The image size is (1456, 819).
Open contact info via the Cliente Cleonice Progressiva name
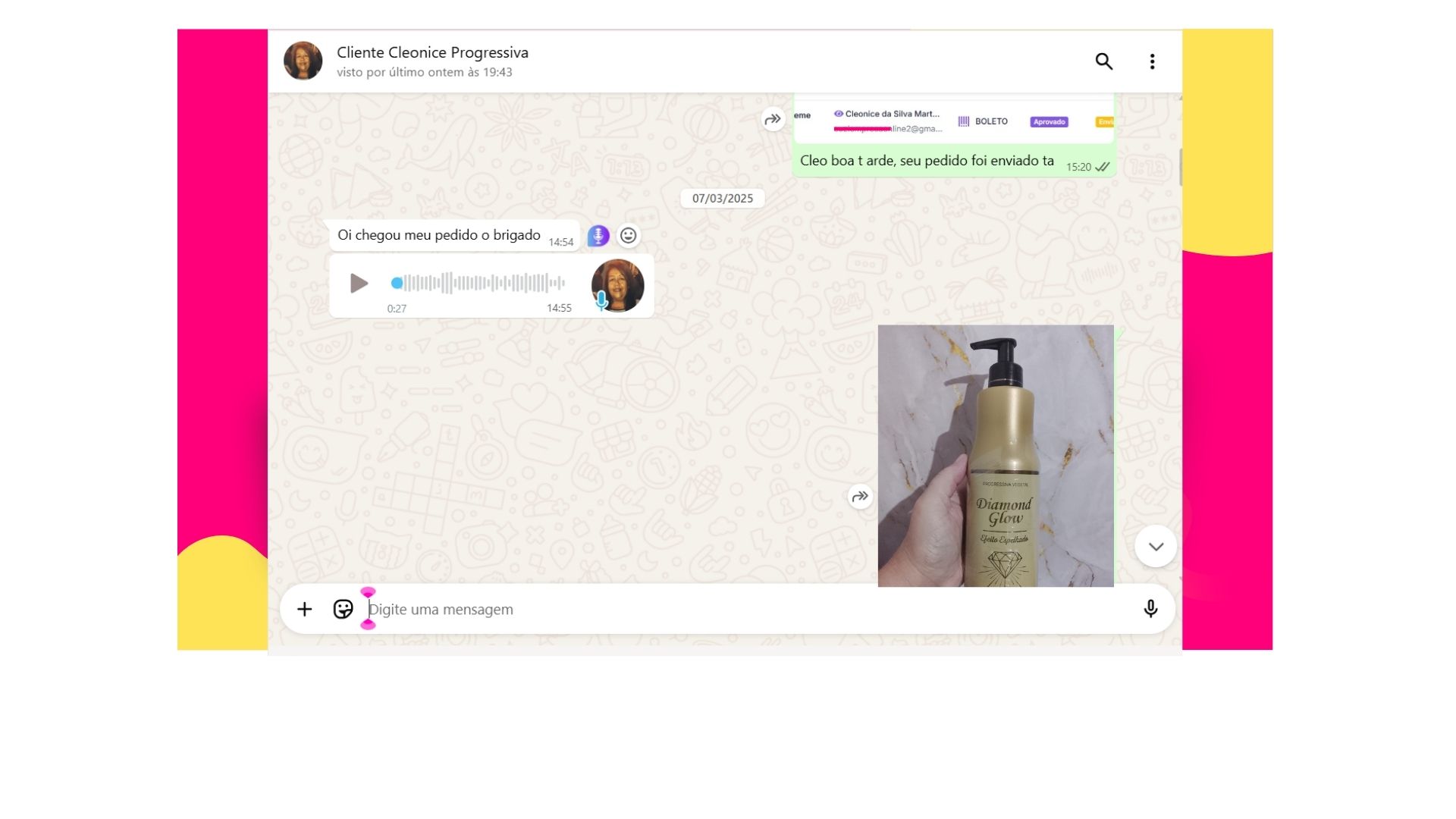click(x=432, y=52)
